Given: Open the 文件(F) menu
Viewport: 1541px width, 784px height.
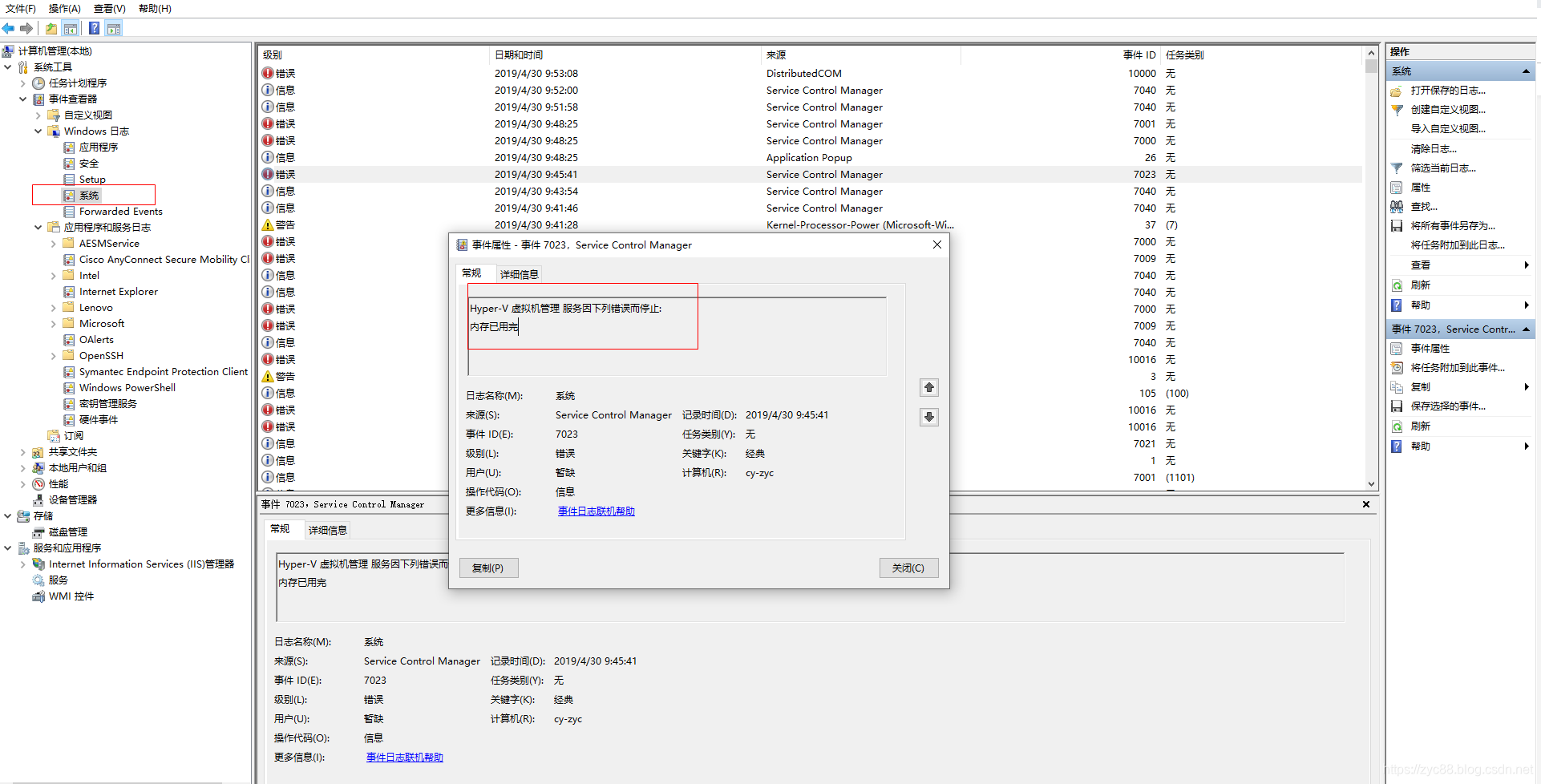Looking at the screenshot, I should [21, 9].
